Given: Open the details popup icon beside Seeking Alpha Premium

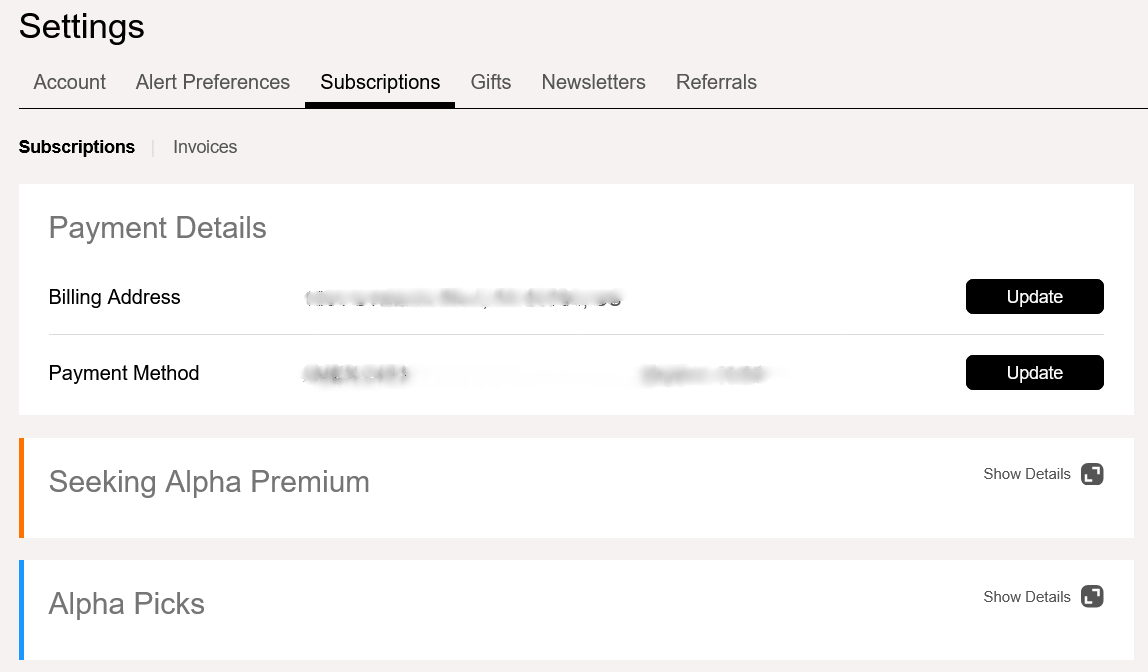Looking at the screenshot, I should pos(1092,473).
